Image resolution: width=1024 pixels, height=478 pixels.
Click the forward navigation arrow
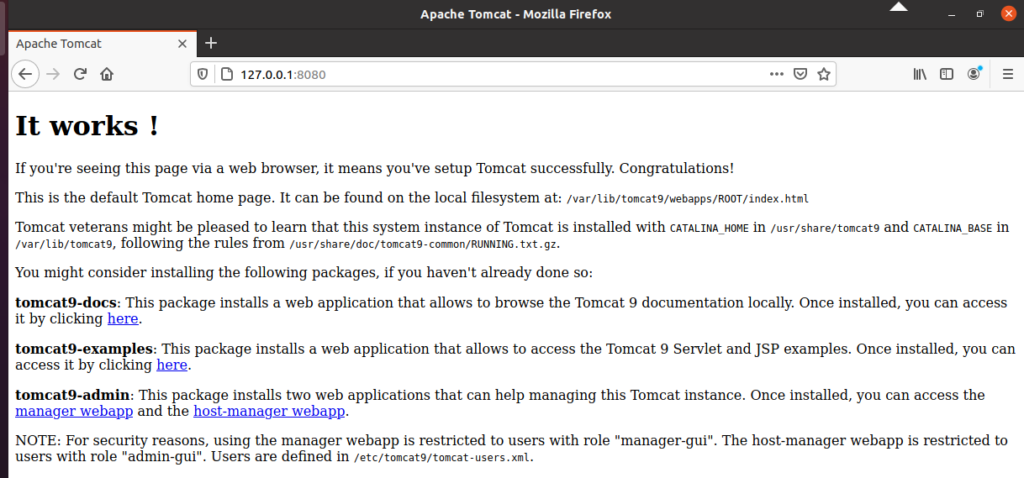tap(53, 74)
